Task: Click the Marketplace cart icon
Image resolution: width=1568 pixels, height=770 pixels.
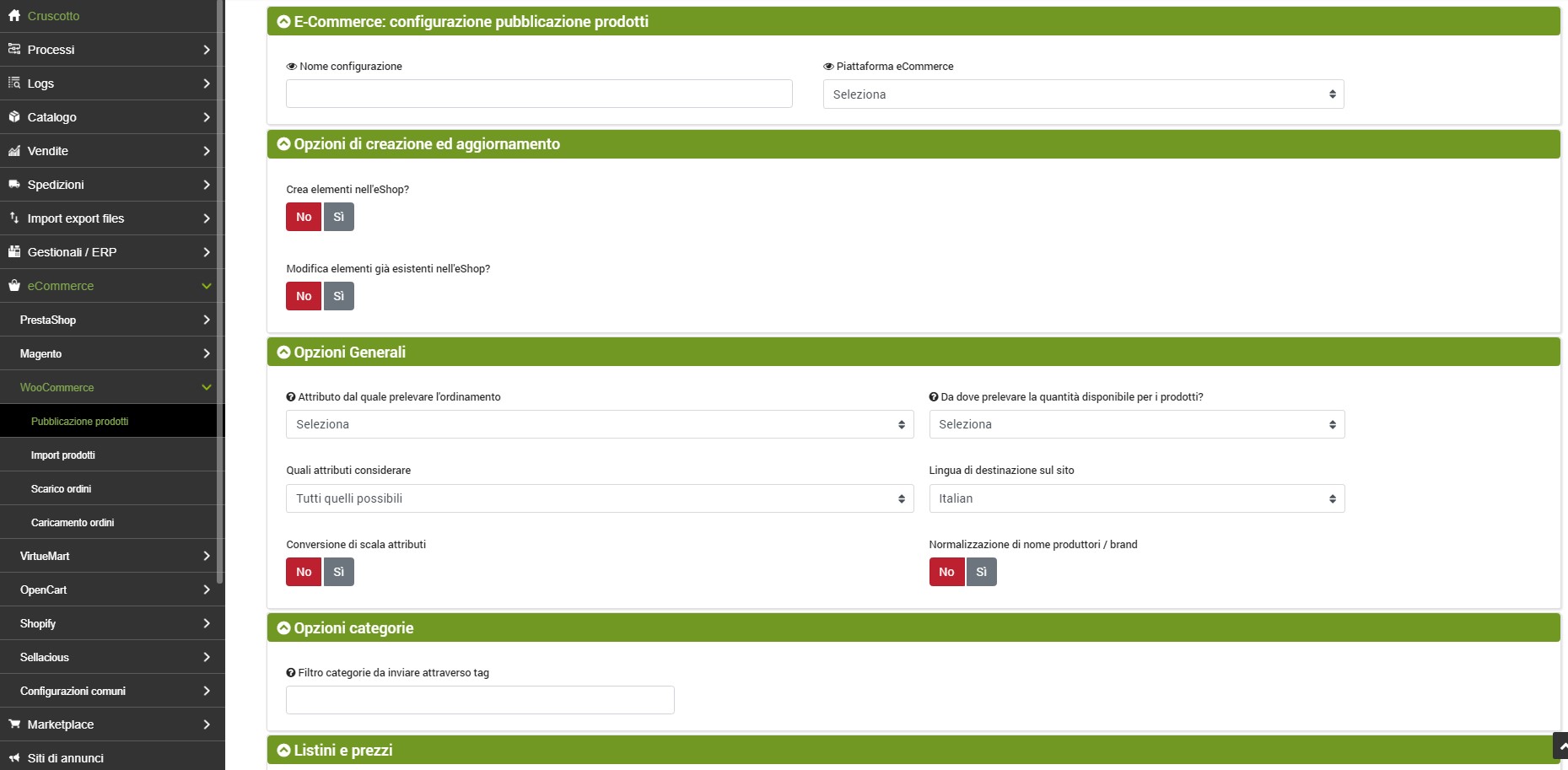Action: pyautogui.click(x=13, y=724)
